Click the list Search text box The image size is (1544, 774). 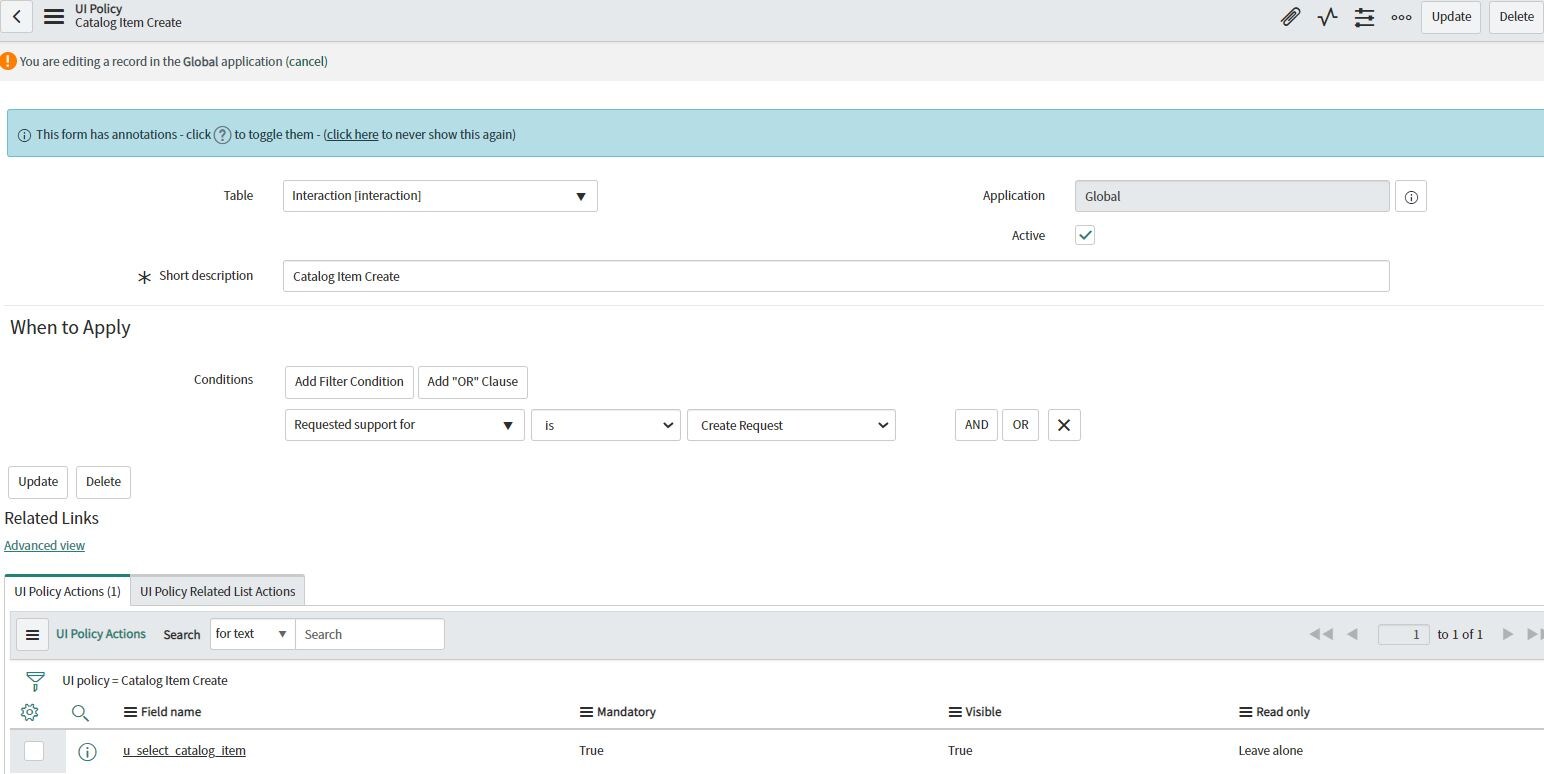370,634
